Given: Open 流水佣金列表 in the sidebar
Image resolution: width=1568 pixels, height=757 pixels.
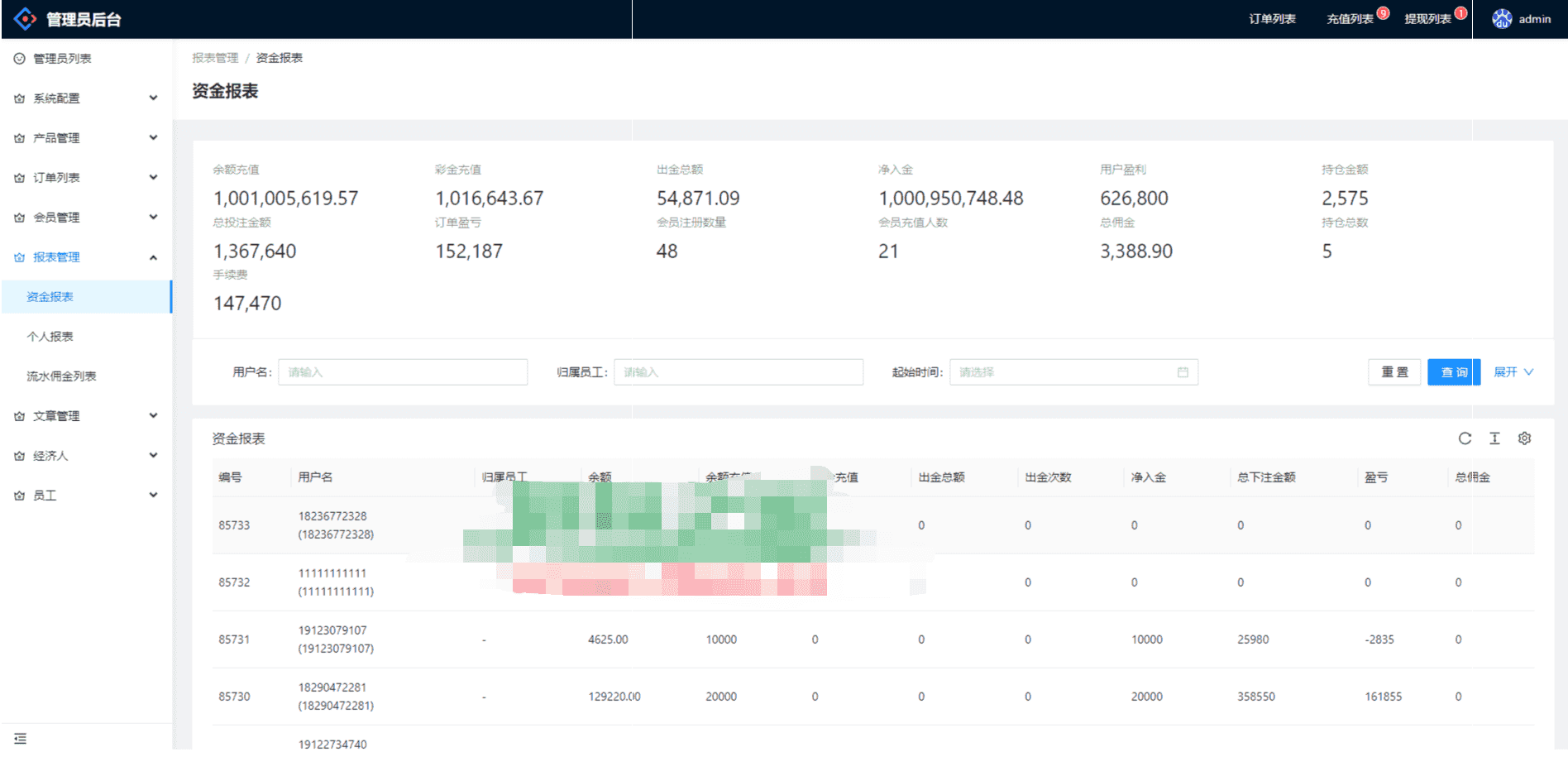Looking at the screenshot, I should tap(61, 376).
